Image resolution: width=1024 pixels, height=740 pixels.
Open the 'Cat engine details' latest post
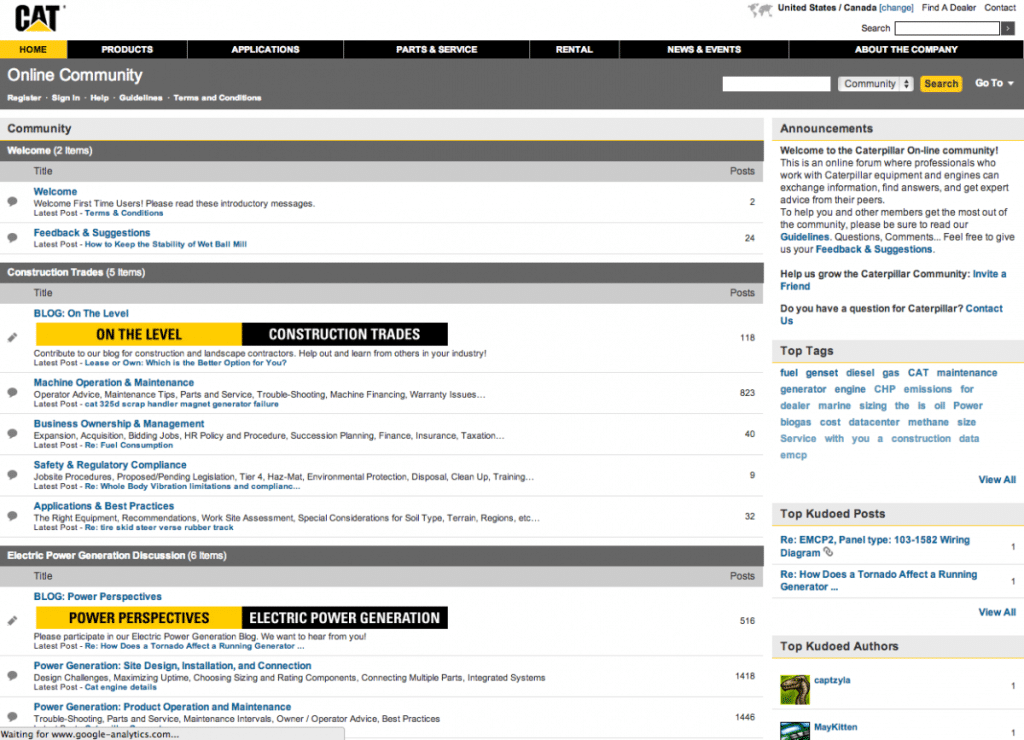point(121,687)
